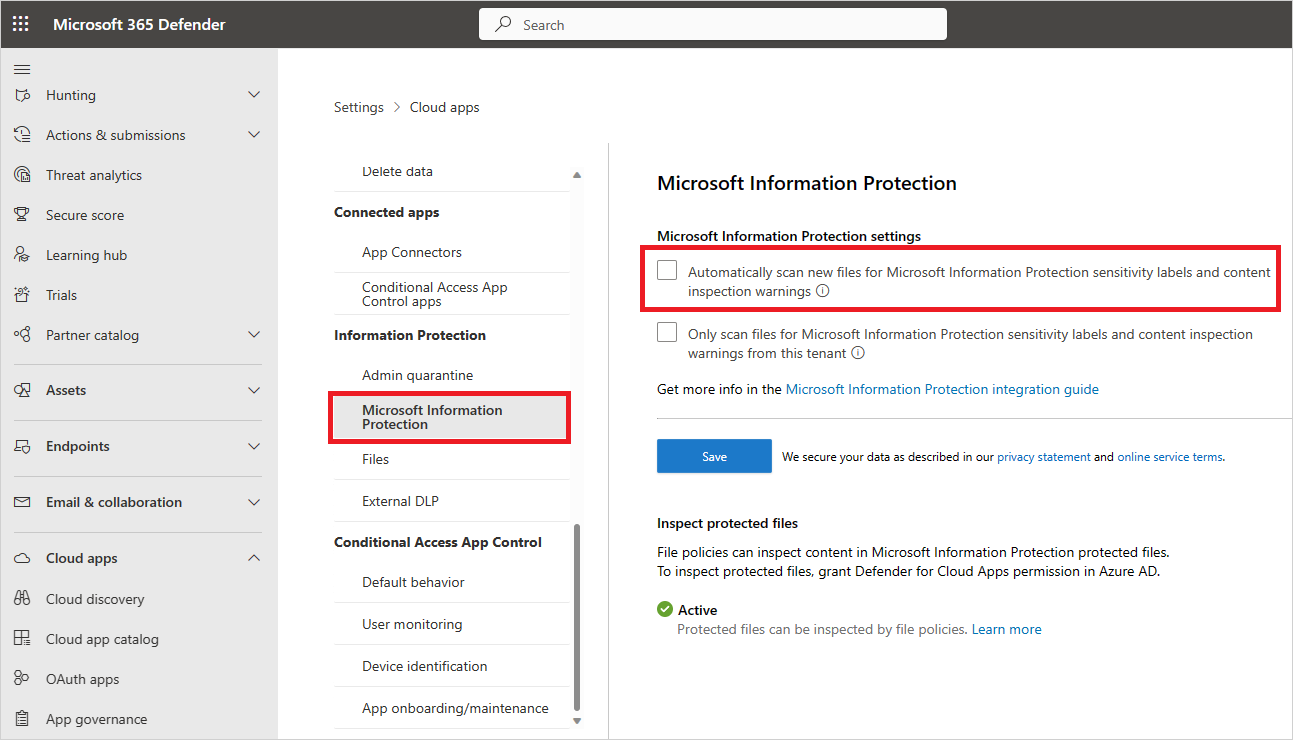The height and width of the screenshot is (740, 1293).
Task: Open the Learning hub icon
Action: click(21, 254)
